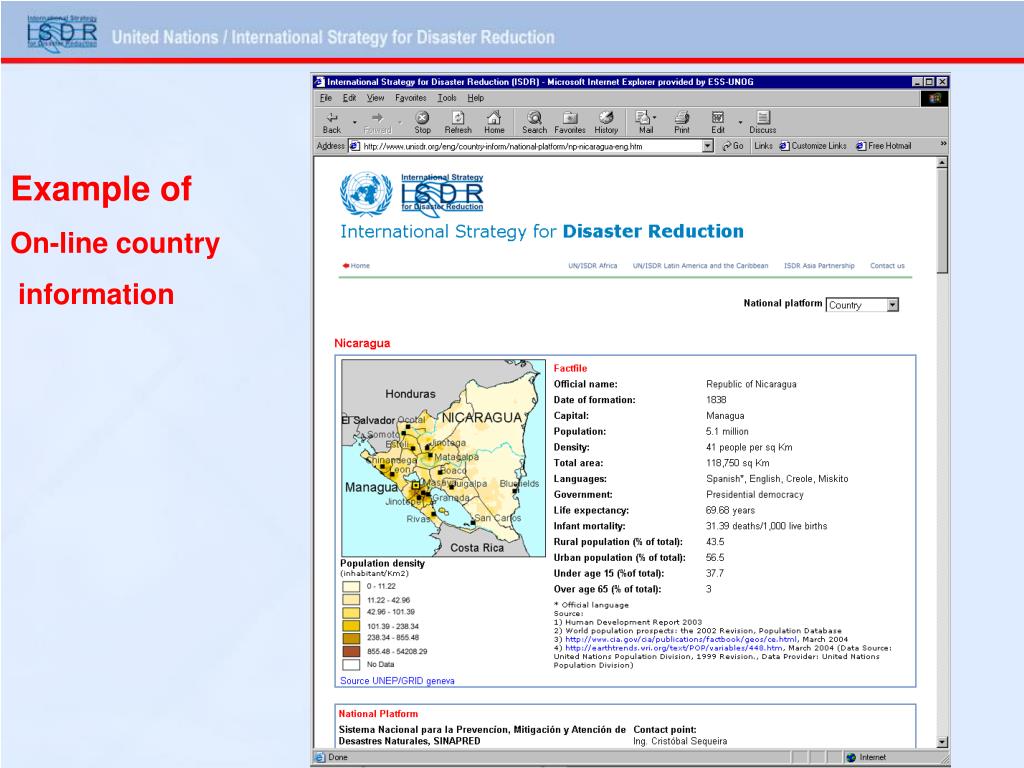Open the Source UNEP/GRID geneva link
Screen dimensions: 1024x768
pyautogui.click(x=397, y=680)
